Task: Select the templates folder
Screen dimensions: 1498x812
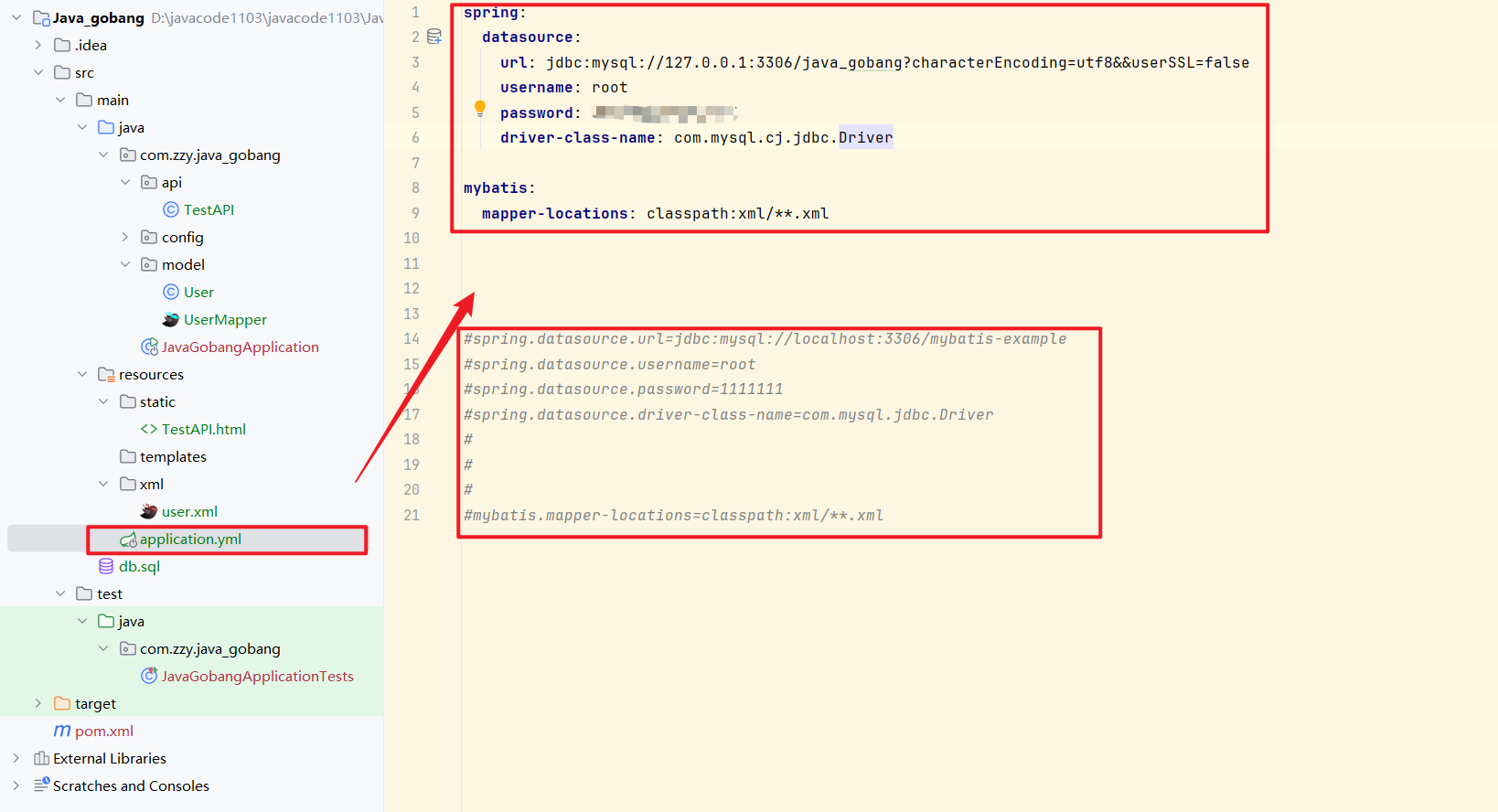Action: (x=173, y=456)
